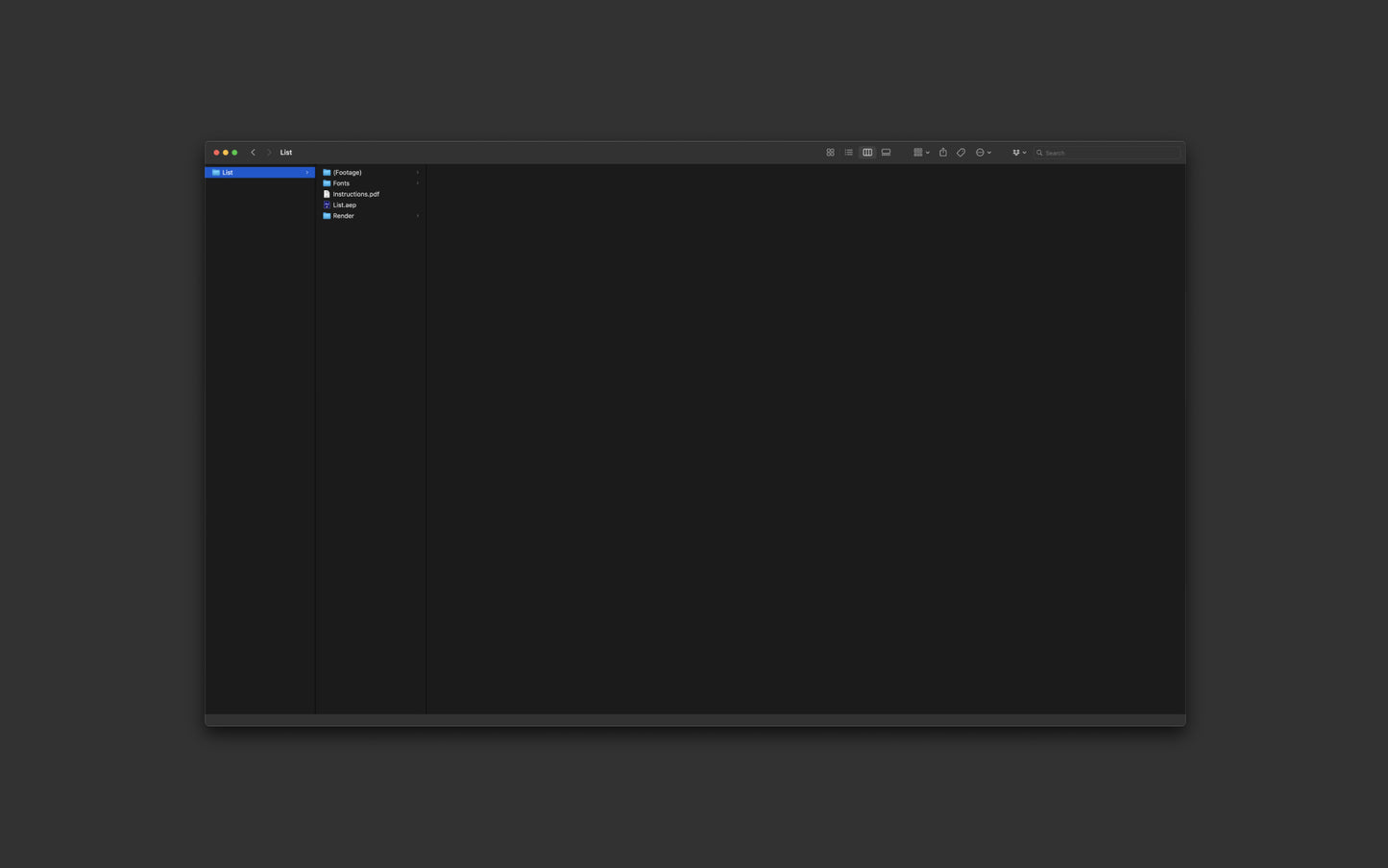Open the Dropbox toolbar menu
This screenshot has width=1388, height=868.
pyautogui.click(x=1019, y=153)
